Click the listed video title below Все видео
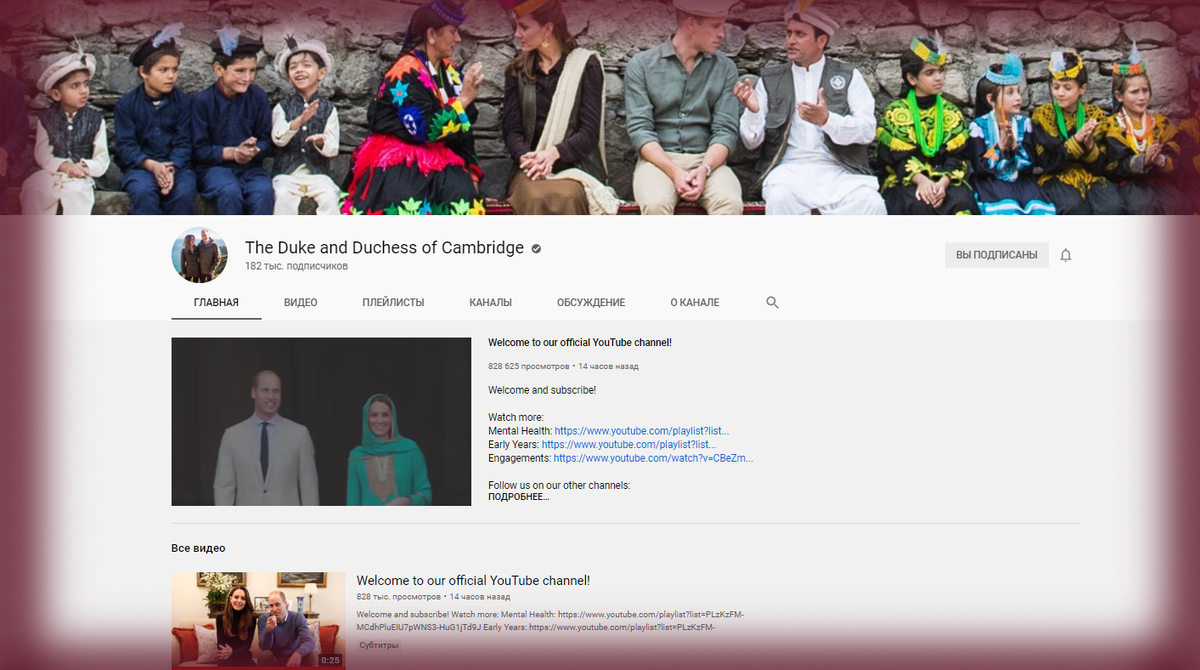 point(473,580)
